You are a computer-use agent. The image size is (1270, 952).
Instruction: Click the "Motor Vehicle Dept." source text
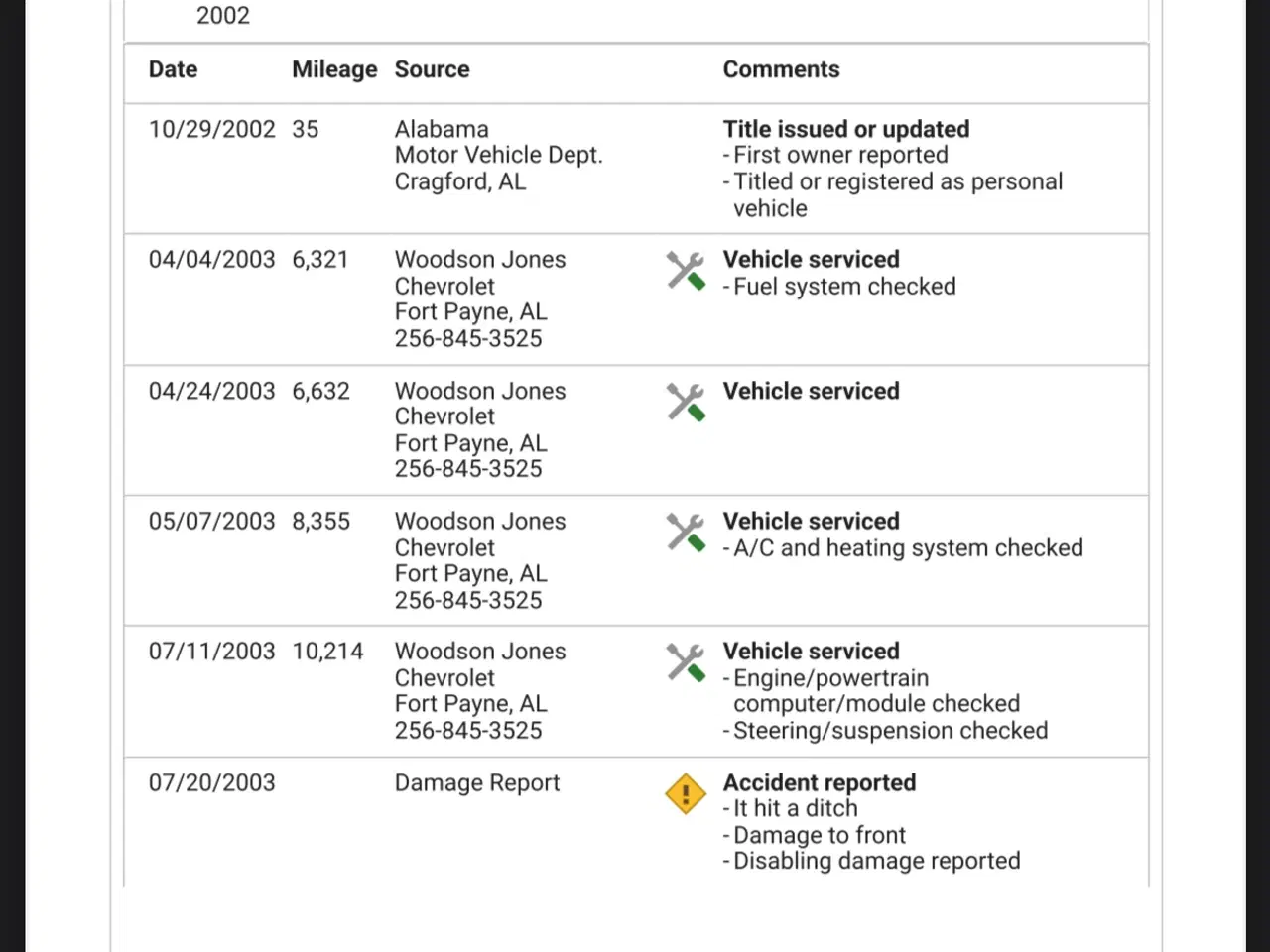[498, 155]
